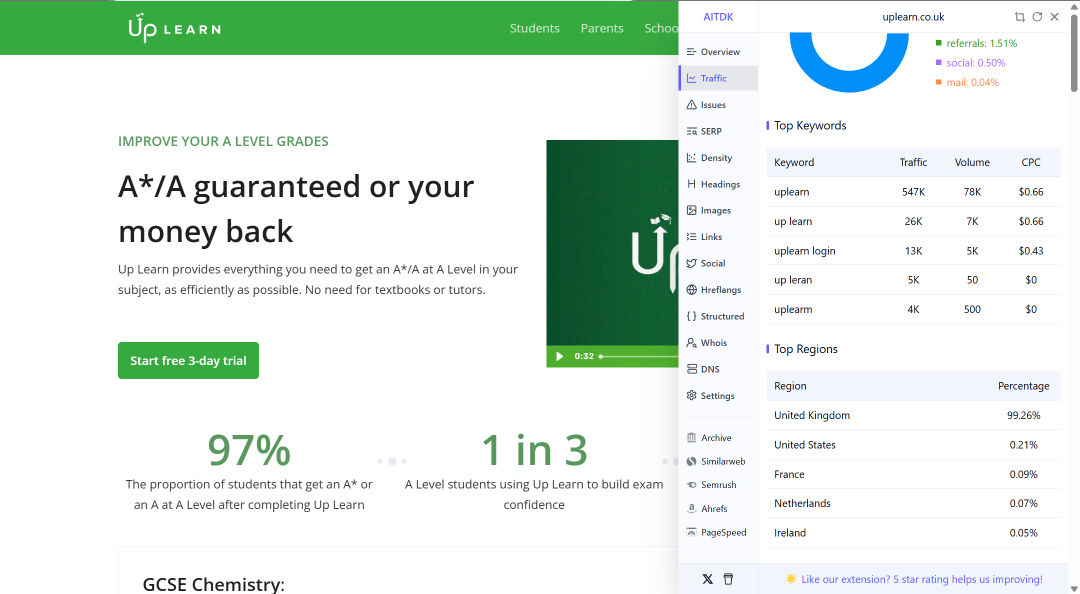Click the 'uplearn' keyword row
Image resolution: width=1080 pixels, height=594 pixels.
[913, 192]
